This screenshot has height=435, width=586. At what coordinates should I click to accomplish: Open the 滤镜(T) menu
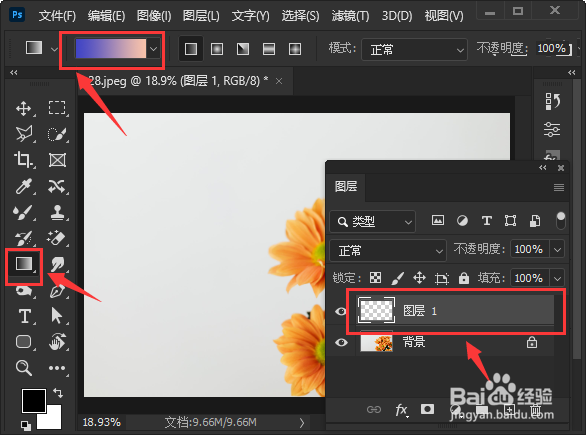[350, 16]
